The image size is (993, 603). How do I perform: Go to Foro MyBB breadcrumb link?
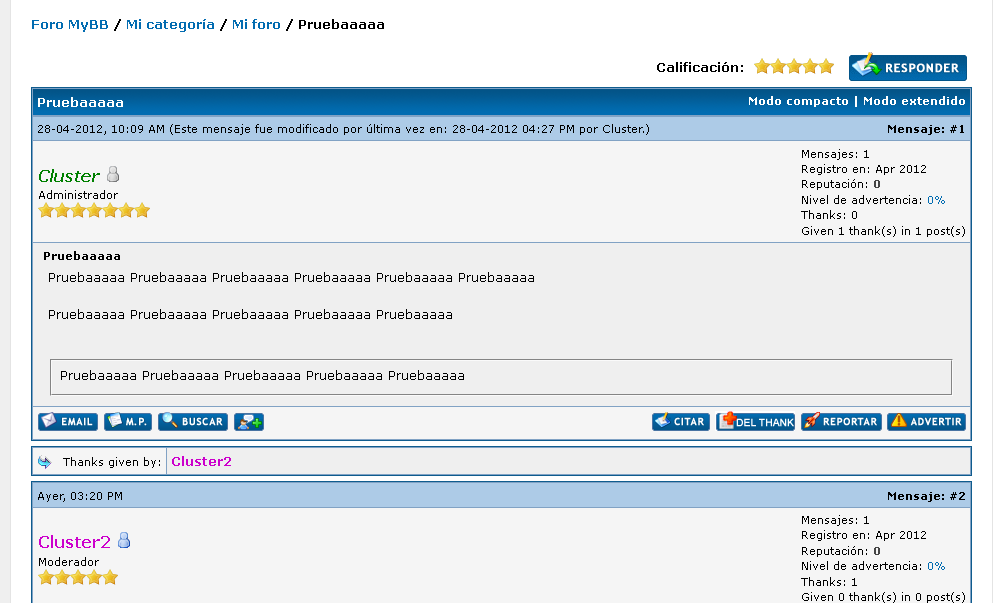[x=69, y=24]
